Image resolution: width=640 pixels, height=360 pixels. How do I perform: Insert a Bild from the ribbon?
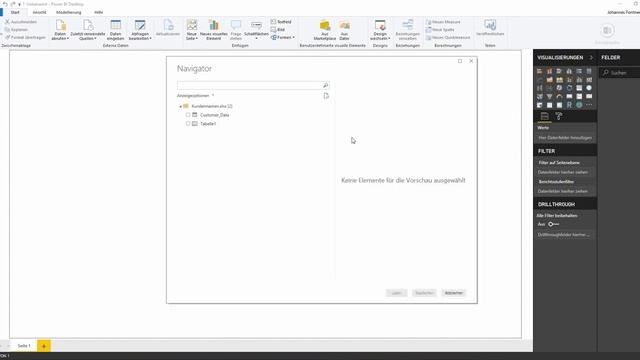278,29
